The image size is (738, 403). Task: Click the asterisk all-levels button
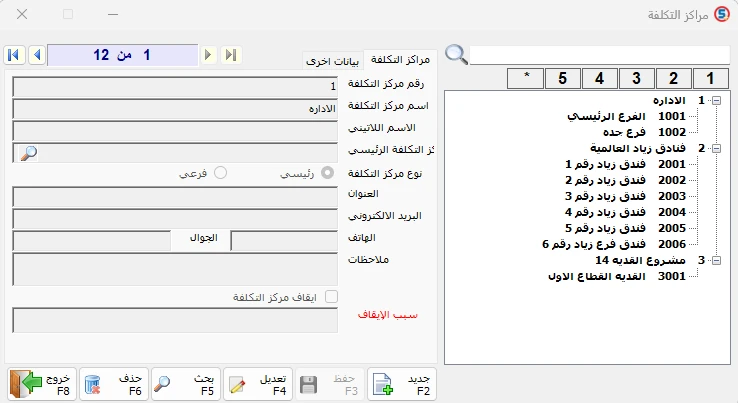[x=525, y=78]
